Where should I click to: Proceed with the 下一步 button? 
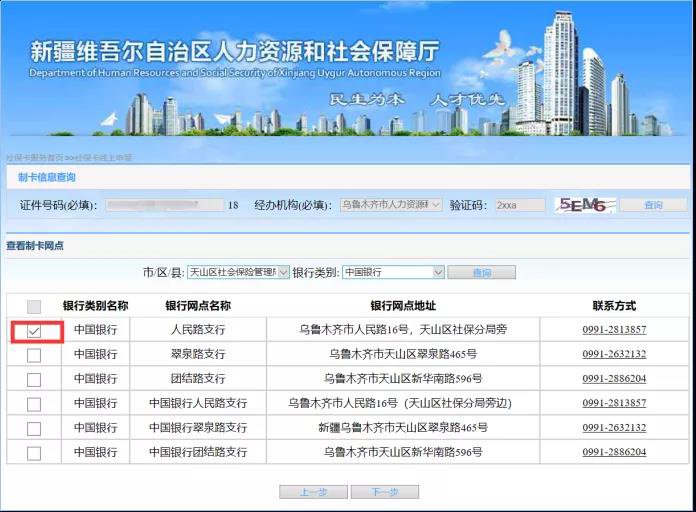pyautogui.click(x=384, y=492)
